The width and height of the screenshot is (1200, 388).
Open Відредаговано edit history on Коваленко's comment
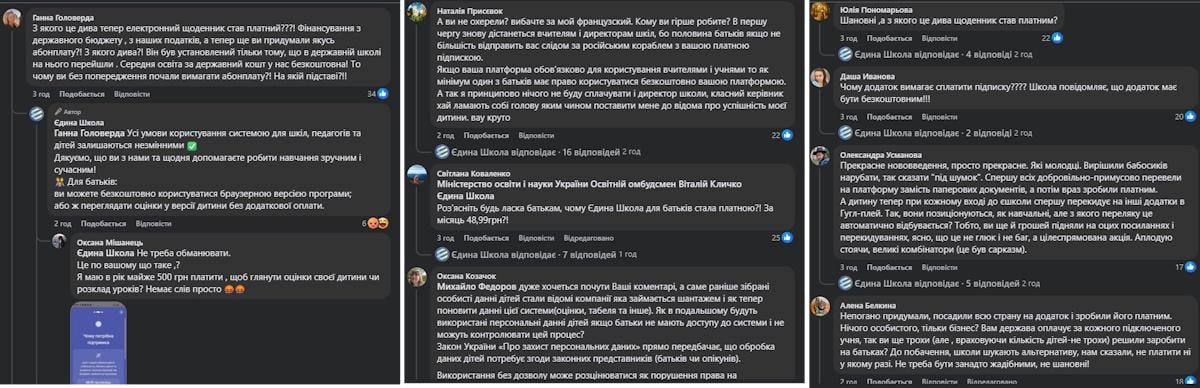point(587,238)
